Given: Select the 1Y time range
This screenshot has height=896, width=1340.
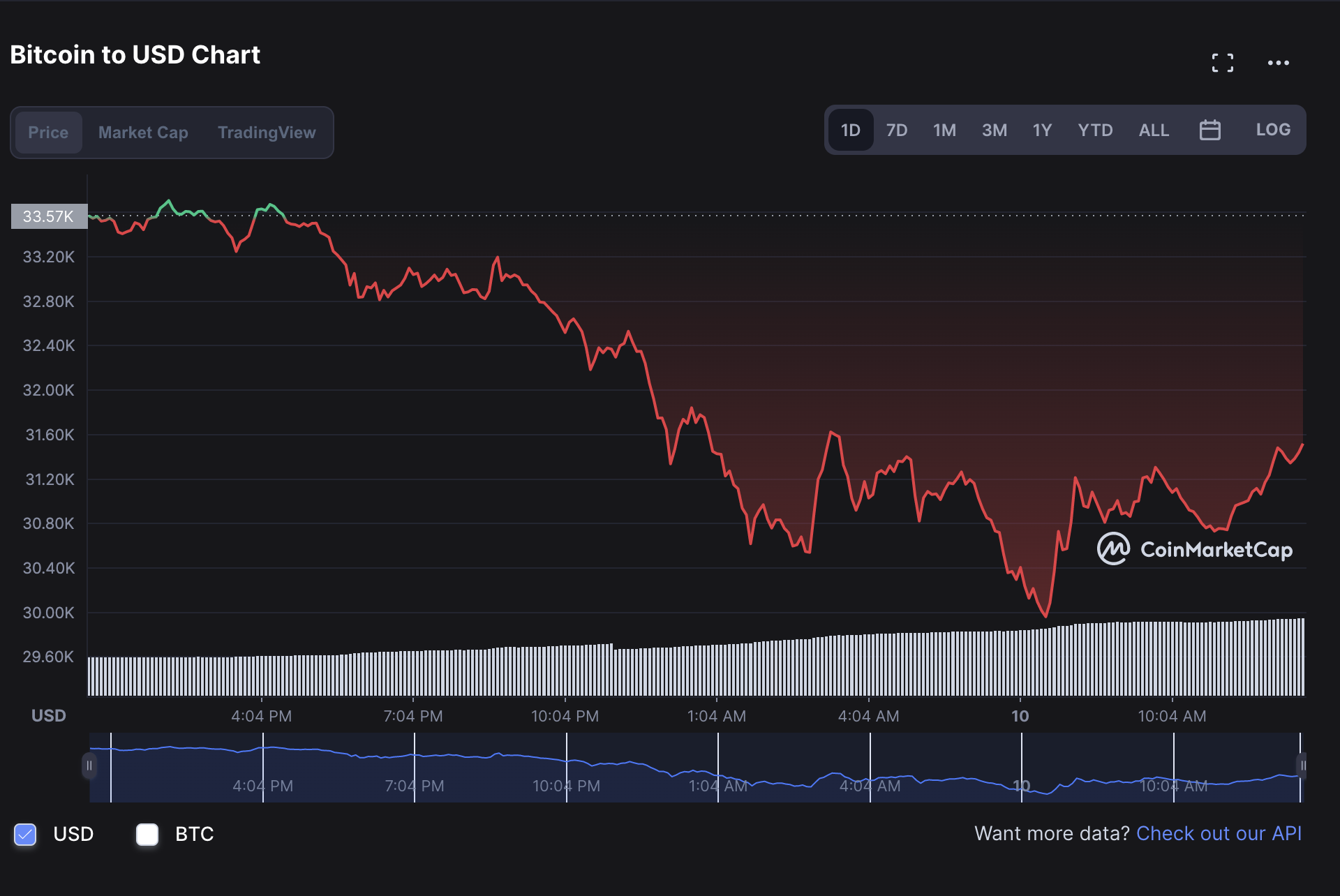Looking at the screenshot, I should click(x=1042, y=130).
